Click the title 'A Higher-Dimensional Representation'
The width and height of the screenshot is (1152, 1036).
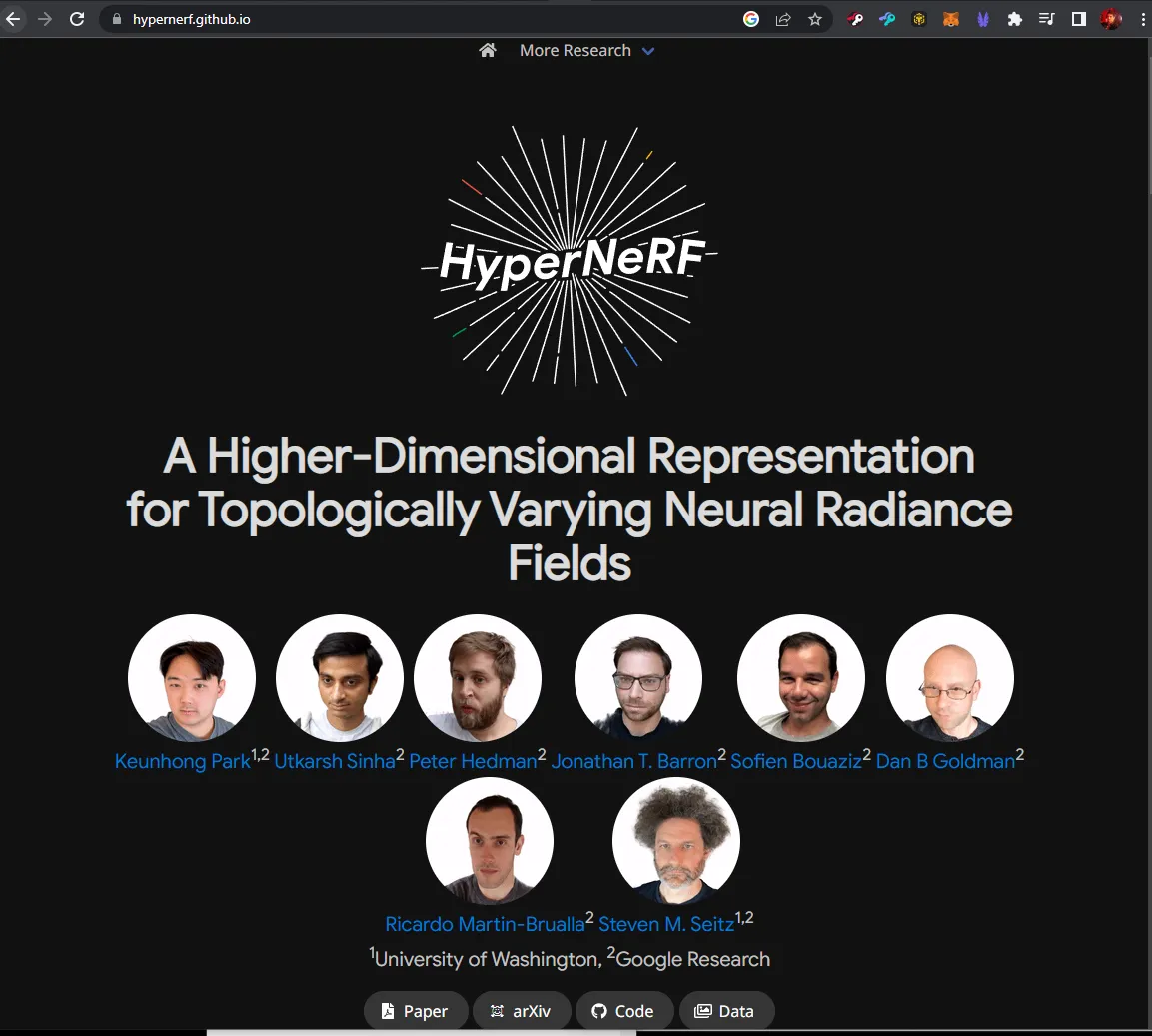tap(569, 456)
